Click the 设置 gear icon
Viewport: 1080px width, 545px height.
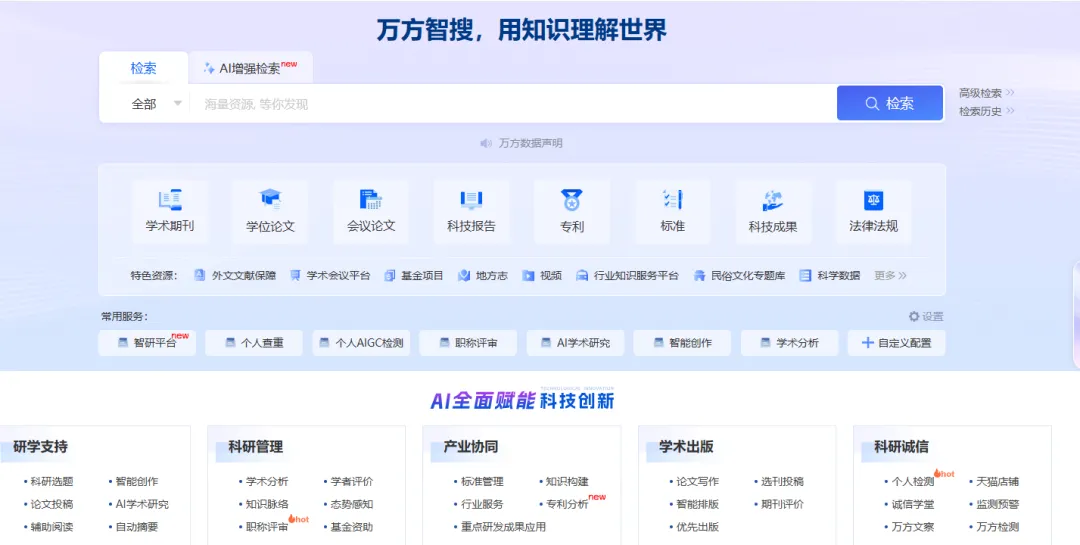pos(914,316)
